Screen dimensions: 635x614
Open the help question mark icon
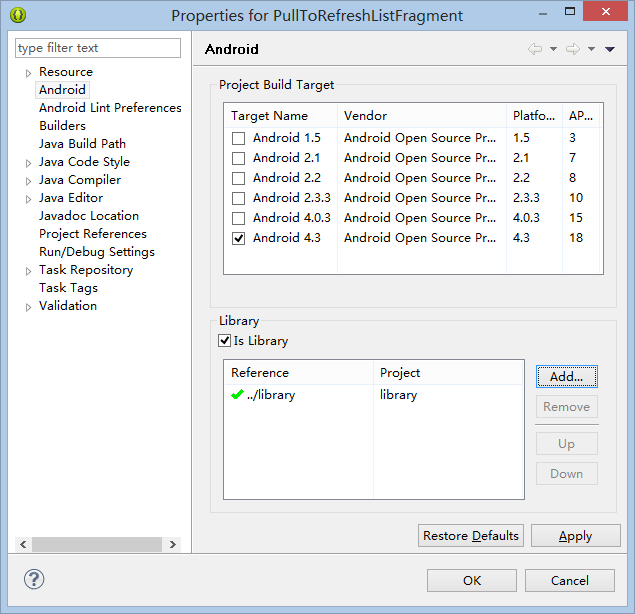(34, 579)
